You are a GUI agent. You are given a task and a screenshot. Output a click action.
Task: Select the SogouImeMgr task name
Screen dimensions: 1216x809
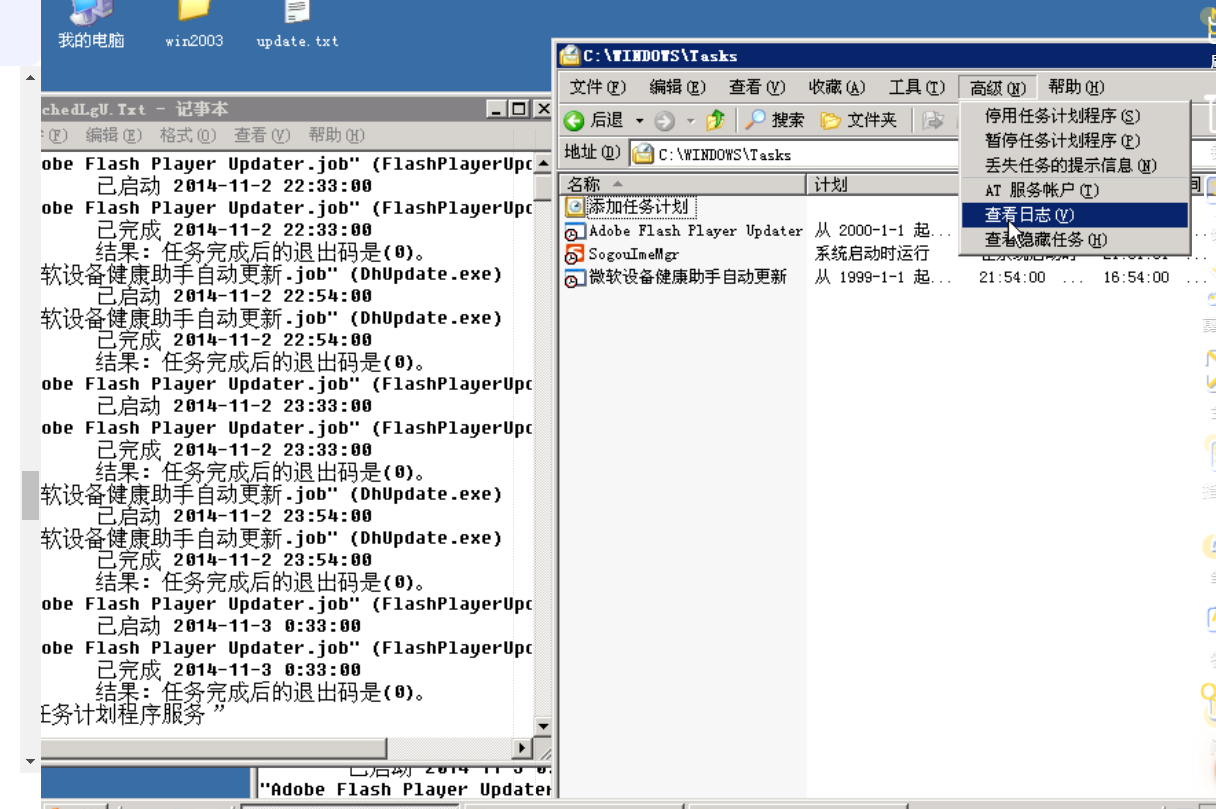pos(633,254)
